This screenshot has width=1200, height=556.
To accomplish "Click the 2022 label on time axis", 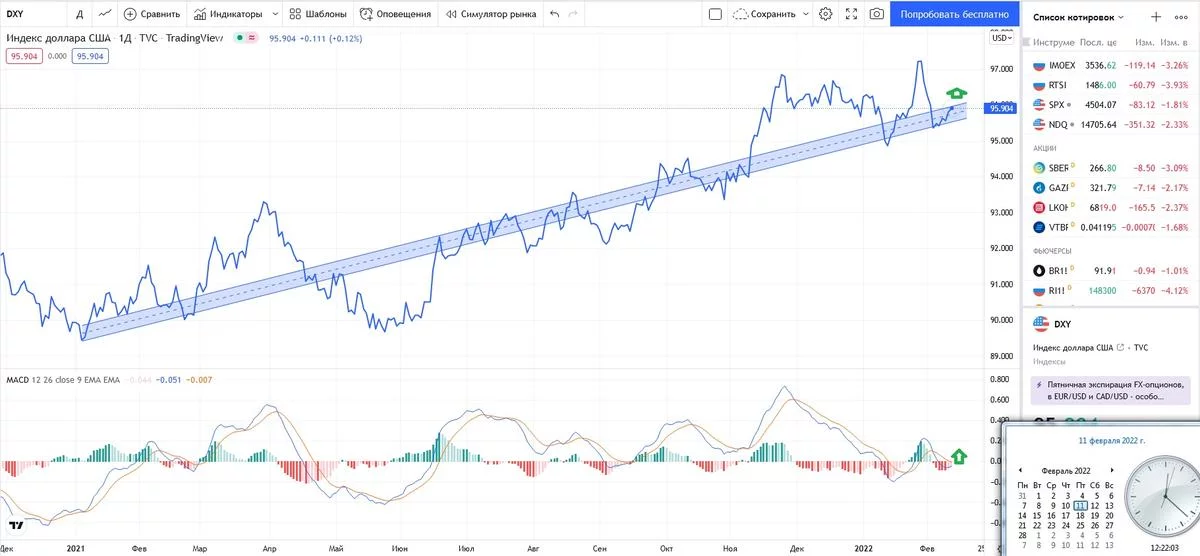I will [x=865, y=549].
